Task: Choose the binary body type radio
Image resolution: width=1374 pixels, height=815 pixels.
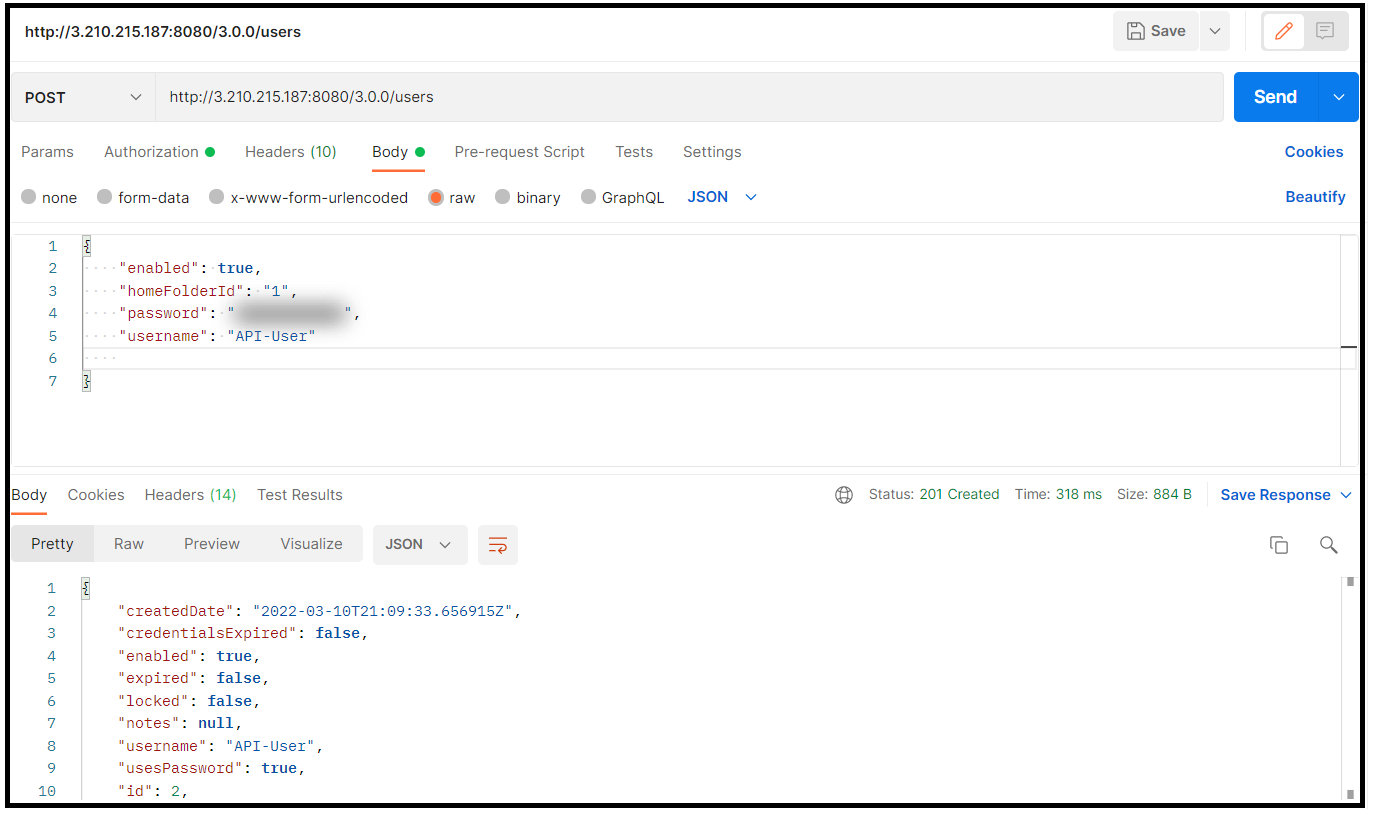Action: [x=503, y=197]
